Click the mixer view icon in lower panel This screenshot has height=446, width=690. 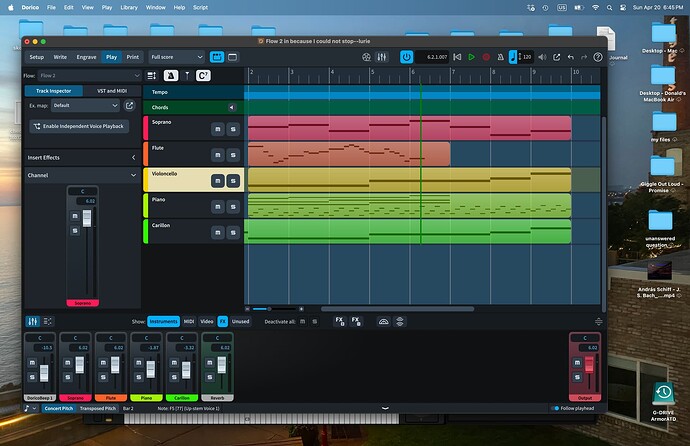(x=33, y=322)
